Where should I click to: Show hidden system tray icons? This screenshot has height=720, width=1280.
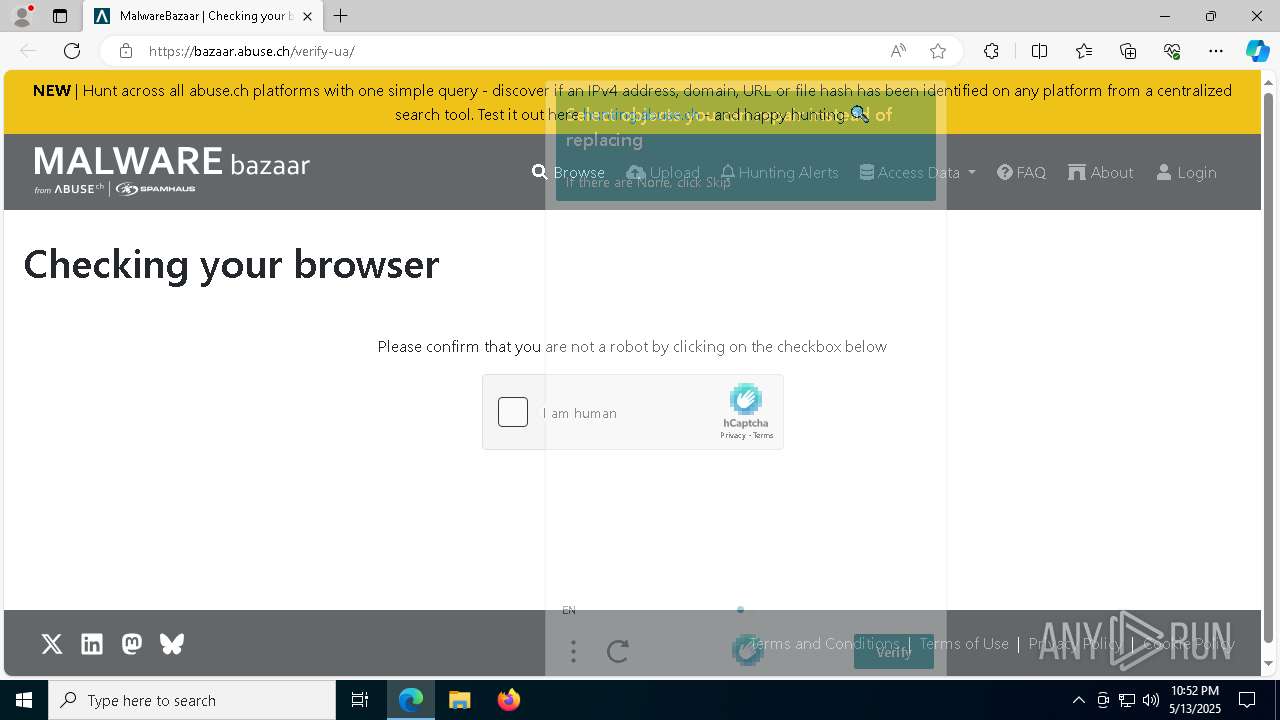[x=1078, y=700]
